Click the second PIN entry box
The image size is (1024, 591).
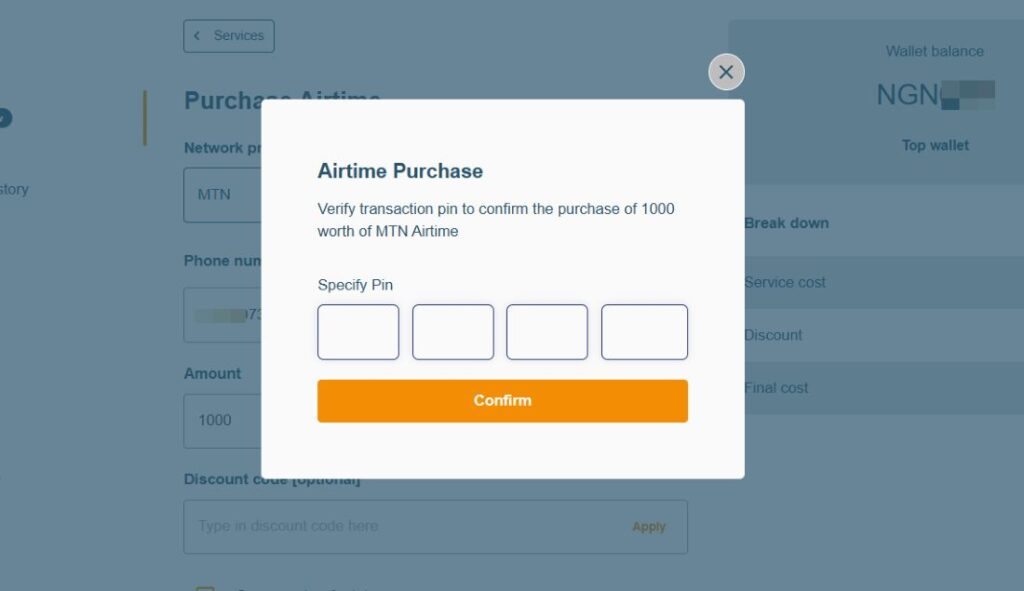point(453,331)
